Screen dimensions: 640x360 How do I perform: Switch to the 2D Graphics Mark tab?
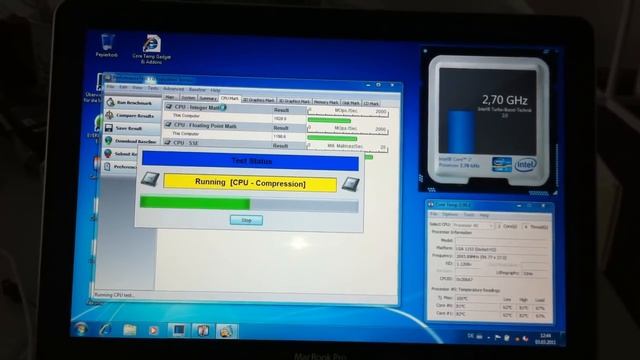(x=259, y=100)
